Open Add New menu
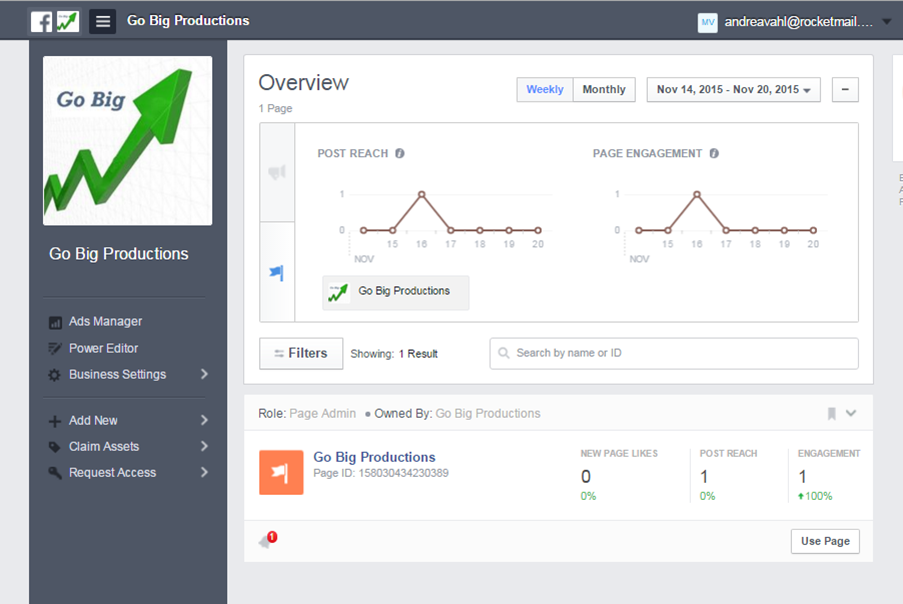 93,420
